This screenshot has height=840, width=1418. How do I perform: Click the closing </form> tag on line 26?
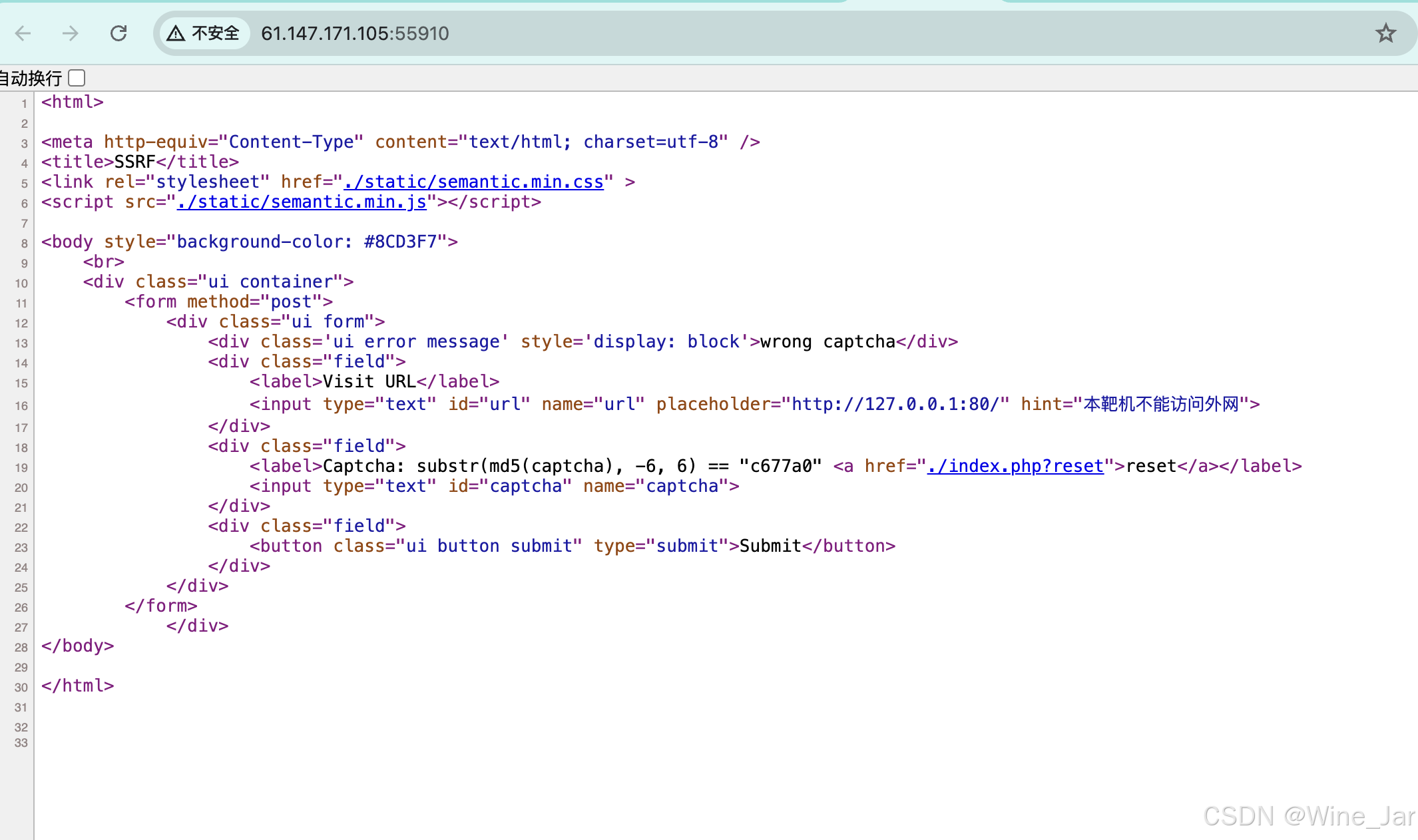tap(161, 606)
